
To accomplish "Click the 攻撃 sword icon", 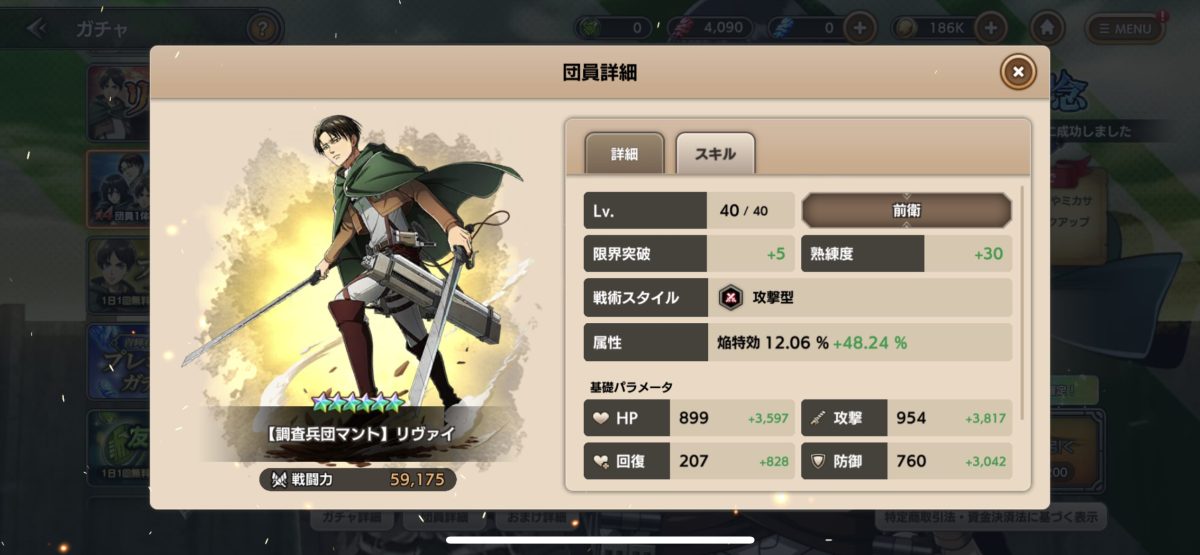I will click(817, 418).
